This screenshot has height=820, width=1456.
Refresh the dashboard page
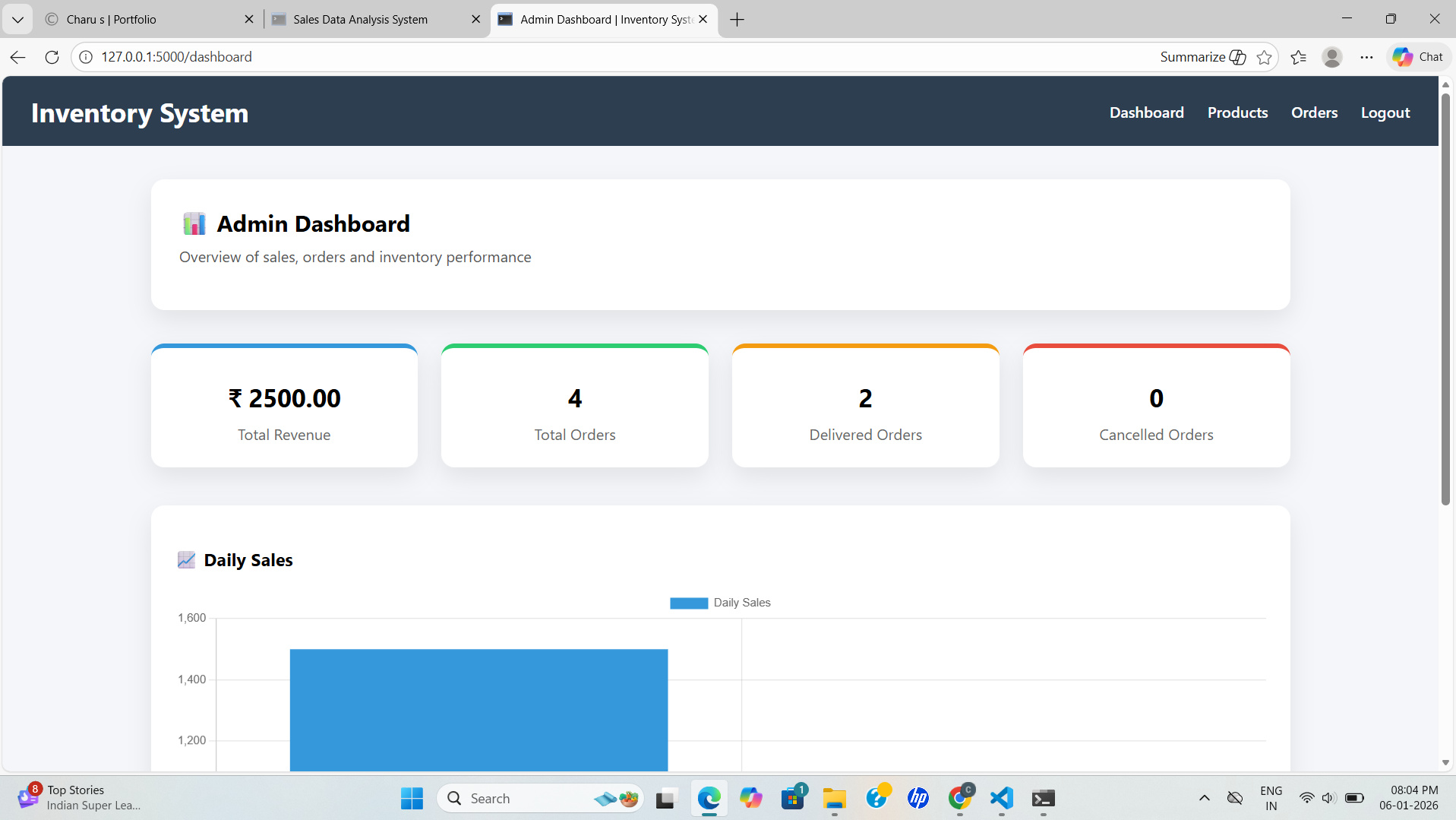52,57
